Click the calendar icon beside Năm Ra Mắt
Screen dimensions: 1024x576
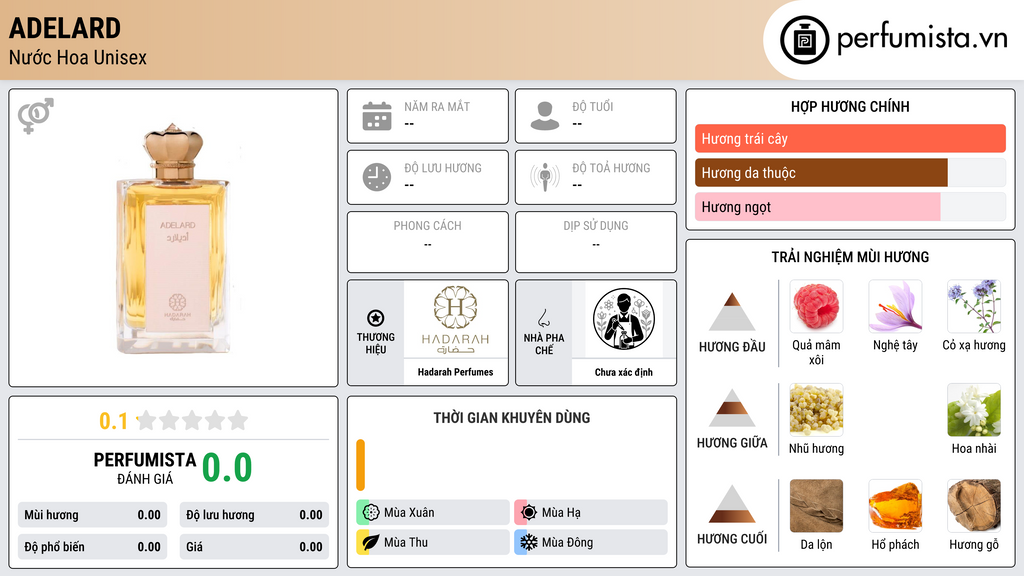tap(377, 116)
